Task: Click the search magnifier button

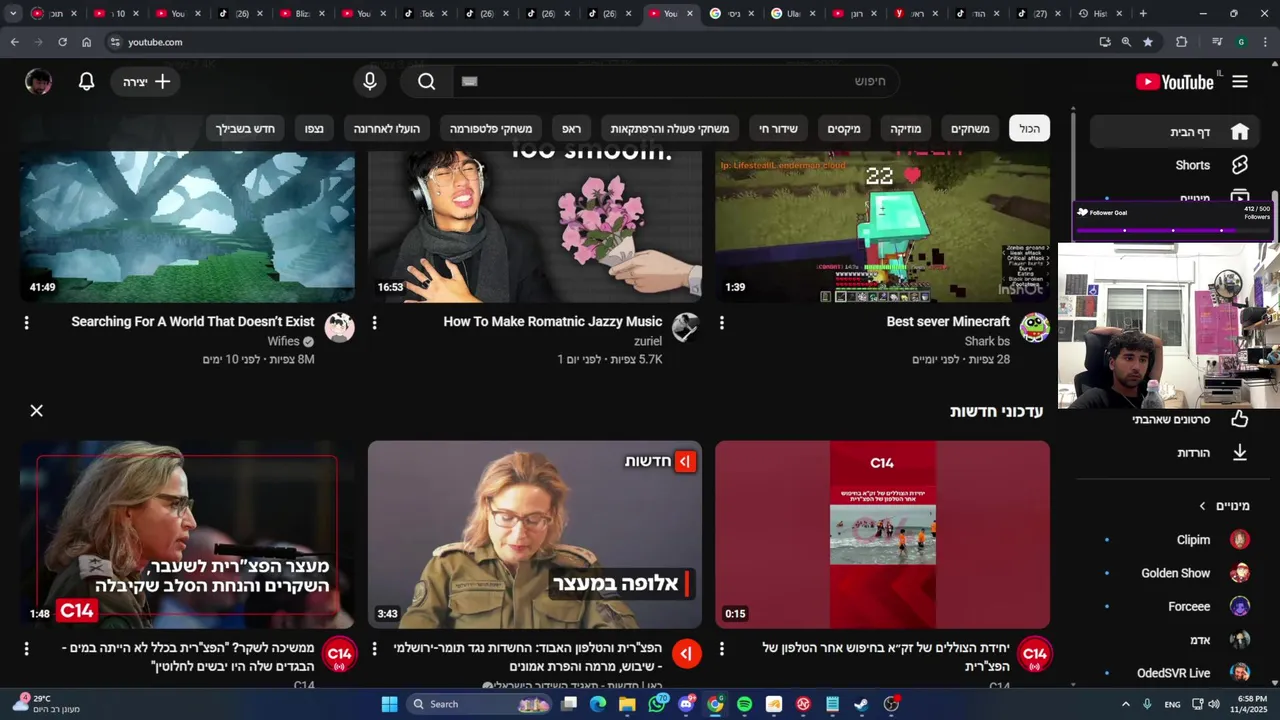Action: (427, 82)
